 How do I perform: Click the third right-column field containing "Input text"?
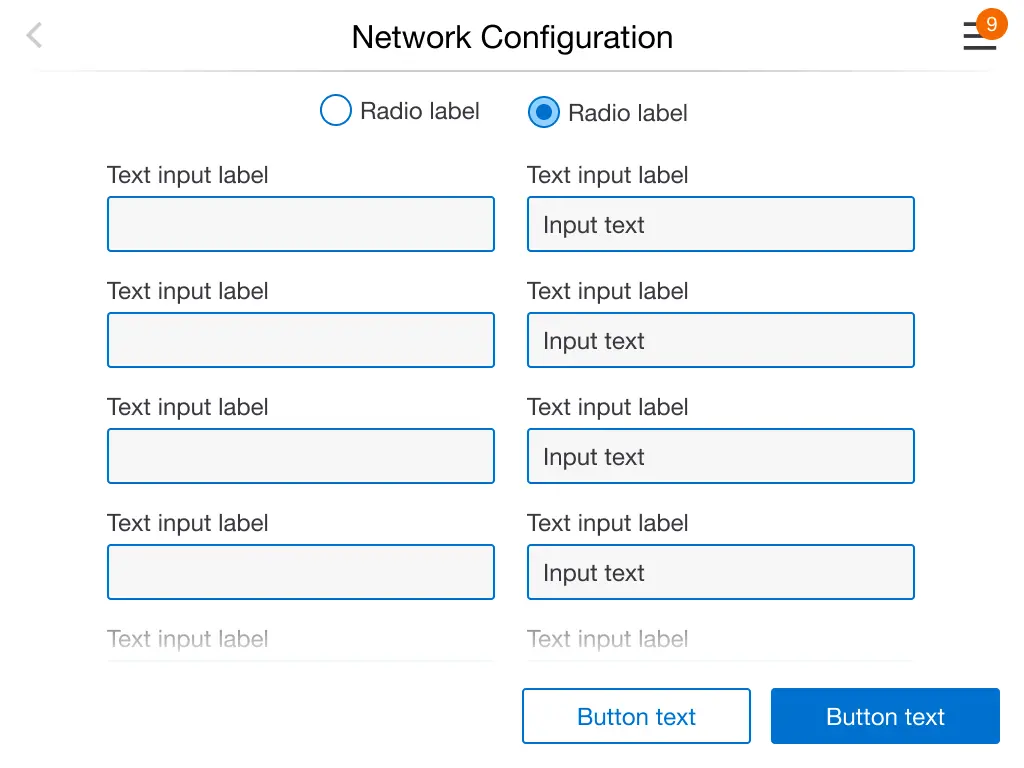coord(720,456)
